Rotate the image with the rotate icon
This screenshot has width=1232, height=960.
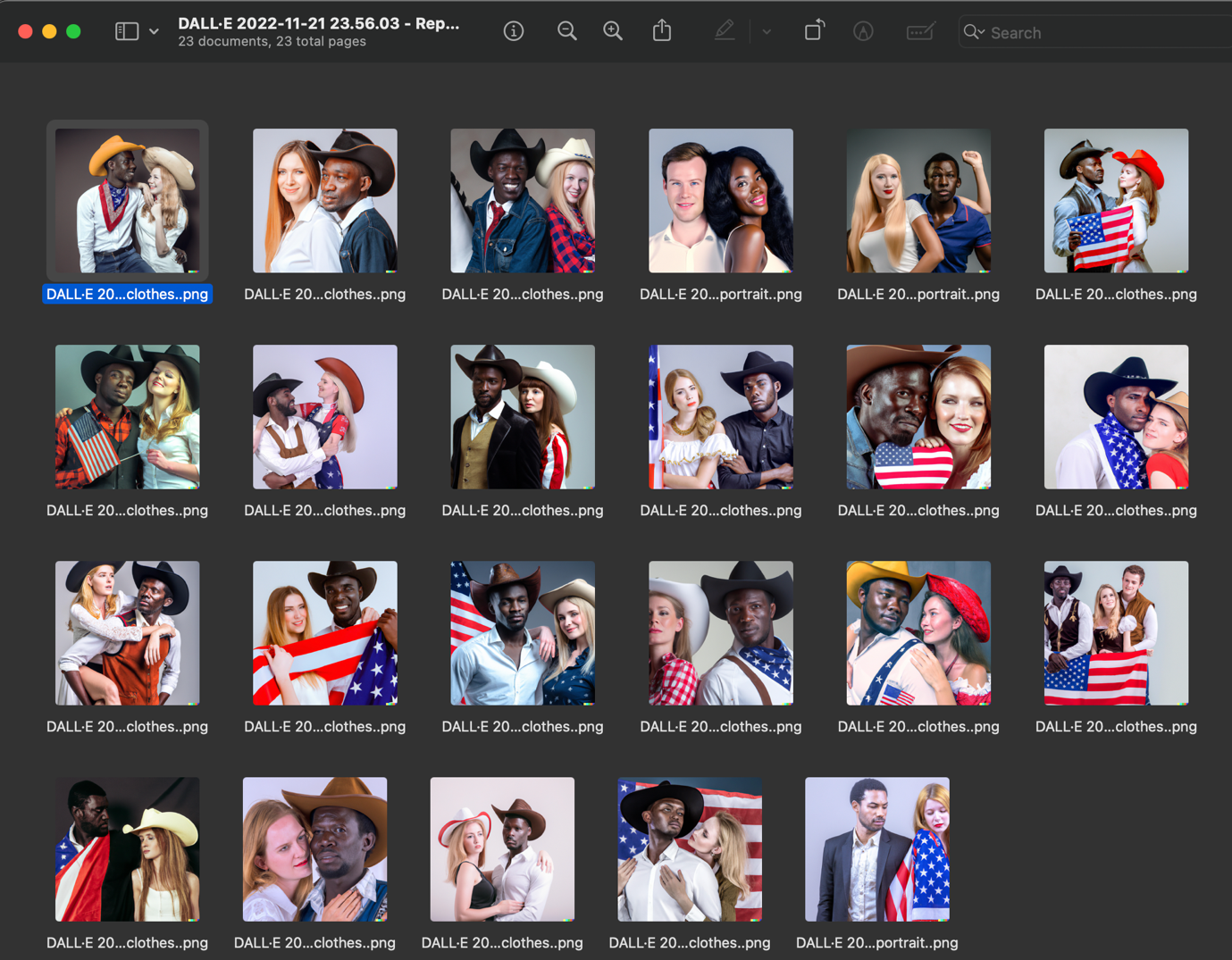[x=814, y=31]
